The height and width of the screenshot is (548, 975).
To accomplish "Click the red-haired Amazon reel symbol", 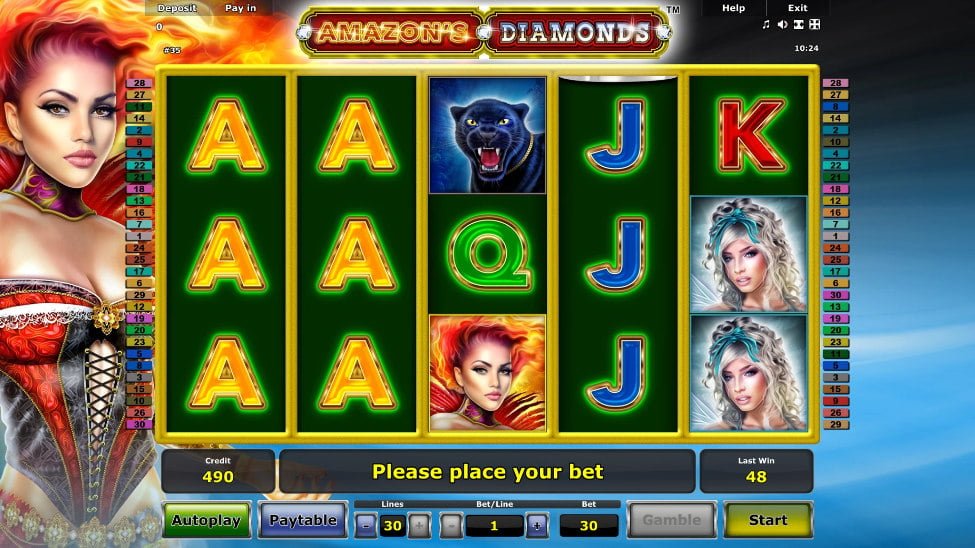I will click(x=488, y=373).
